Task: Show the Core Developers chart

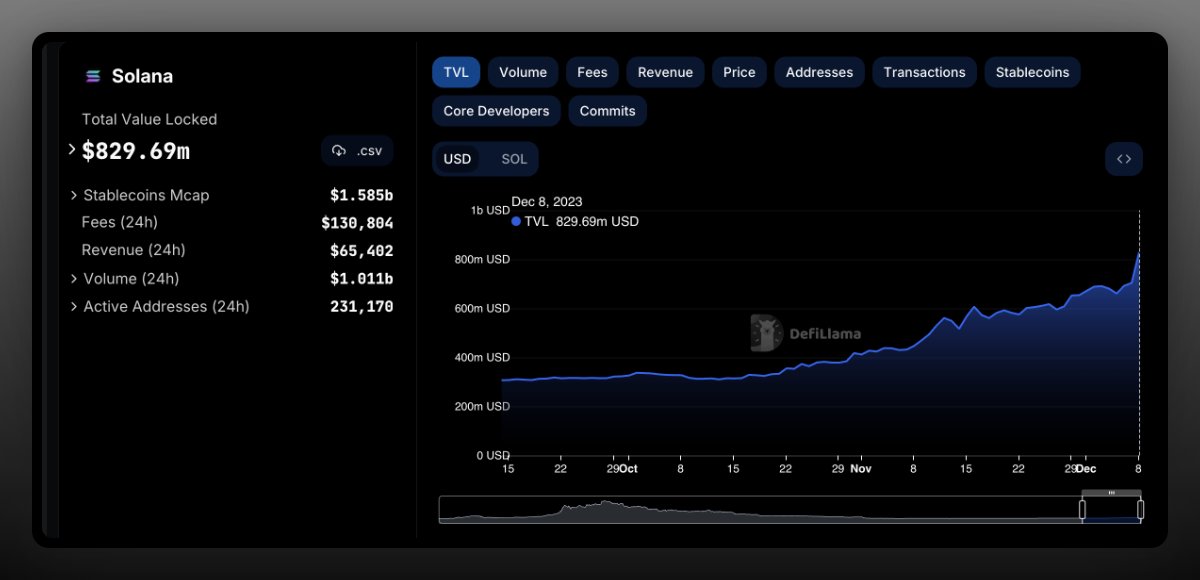Action: point(496,111)
